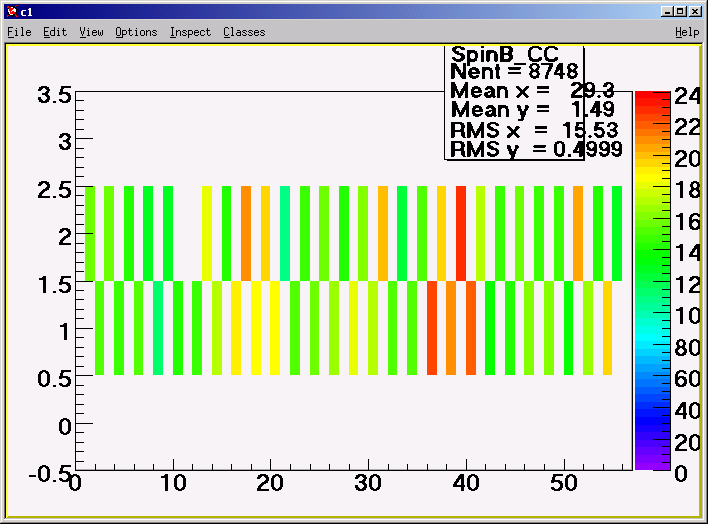Click the ROOT icon in title bar
Viewport: 708px width, 524px height.
pyautogui.click(x=12, y=12)
